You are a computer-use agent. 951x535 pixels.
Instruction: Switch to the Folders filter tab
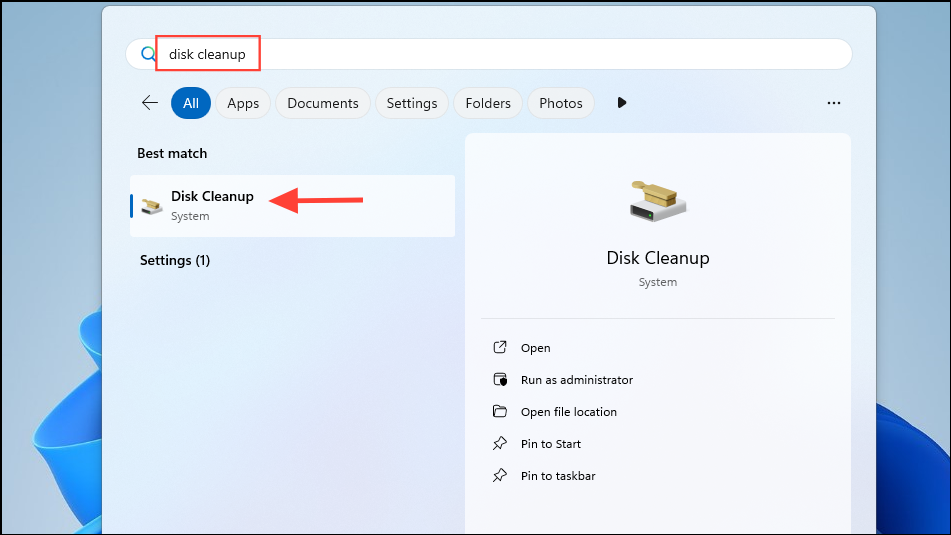click(x=488, y=103)
